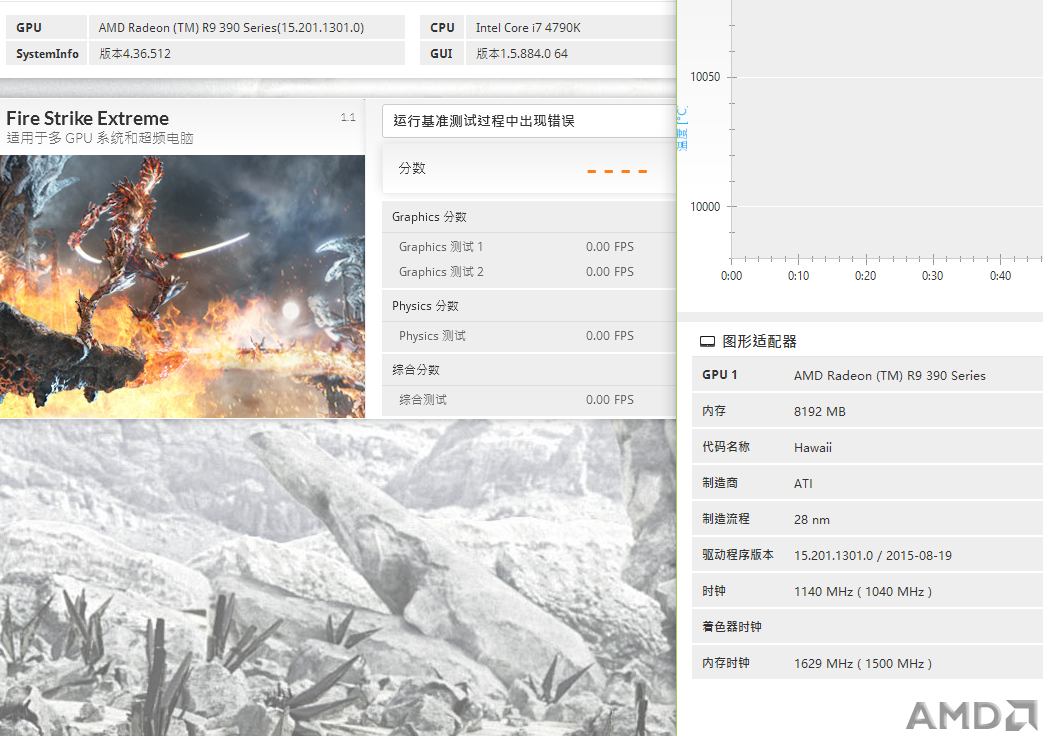
Task: Click the Physics 测试 row label
Action: (x=432, y=336)
